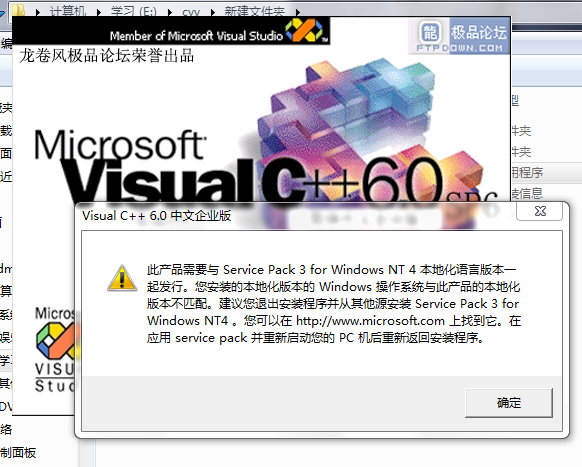This screenshot has height=467, width=582.
Task: Click the dialog title Visual C++ 6.0 中文企业版
Action: [157, 216]
